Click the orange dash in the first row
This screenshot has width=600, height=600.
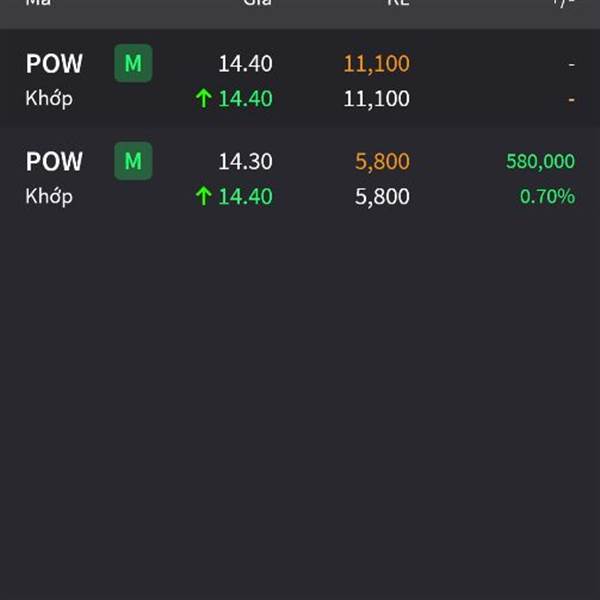(571, 100)
